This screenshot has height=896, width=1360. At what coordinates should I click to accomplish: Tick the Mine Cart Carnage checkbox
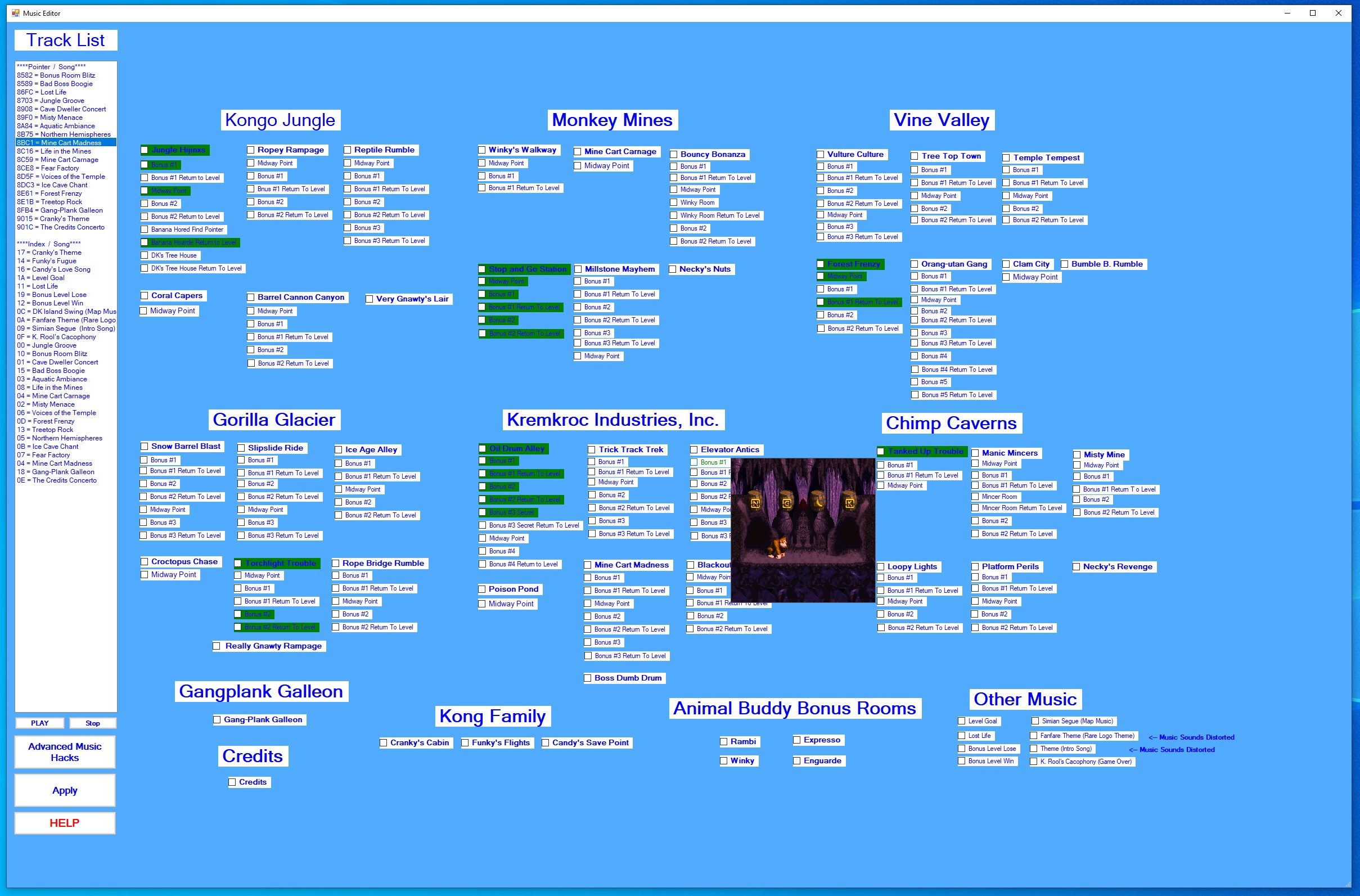578,152
